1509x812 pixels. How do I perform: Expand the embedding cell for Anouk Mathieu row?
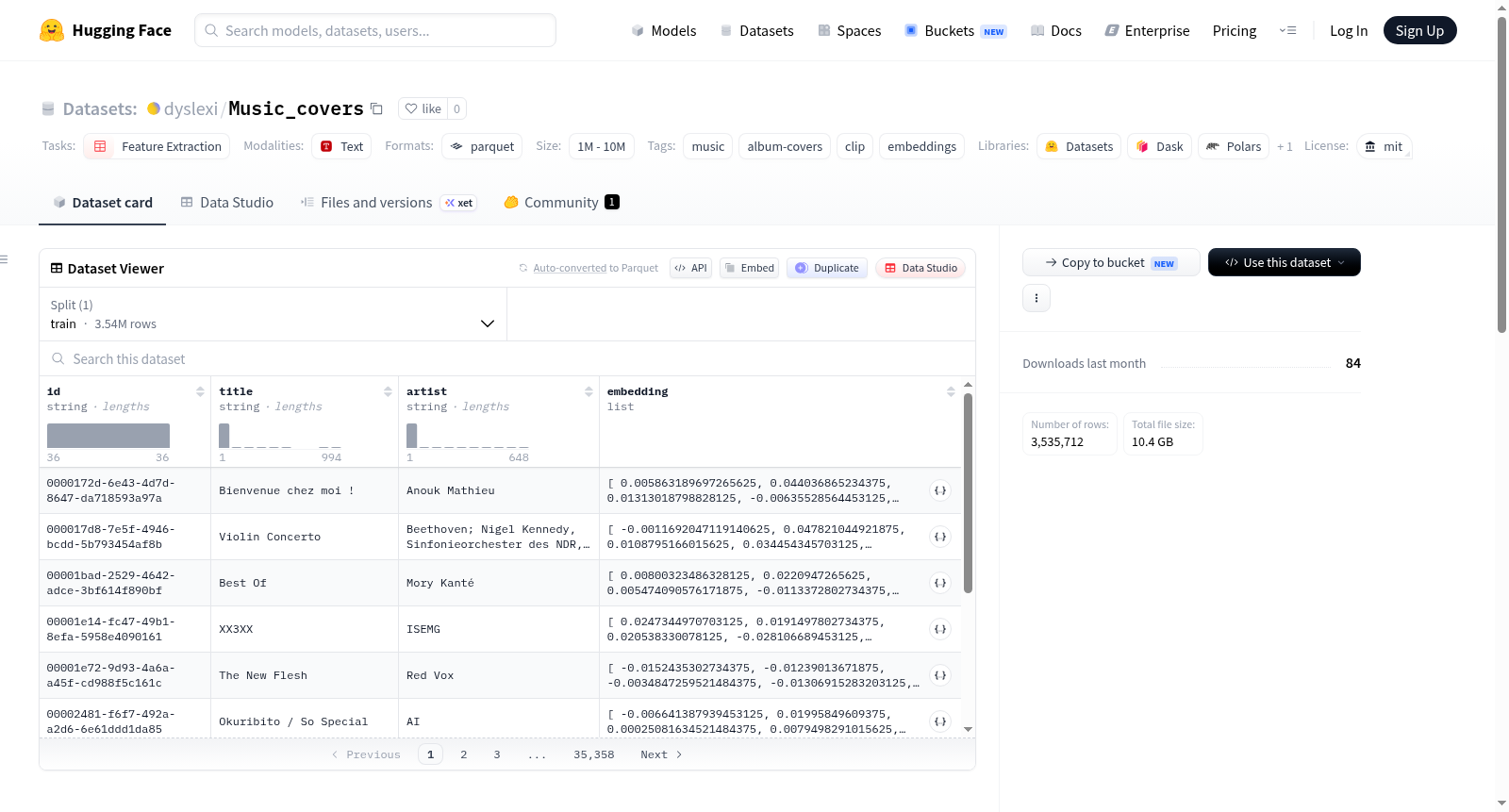point(940,490)
